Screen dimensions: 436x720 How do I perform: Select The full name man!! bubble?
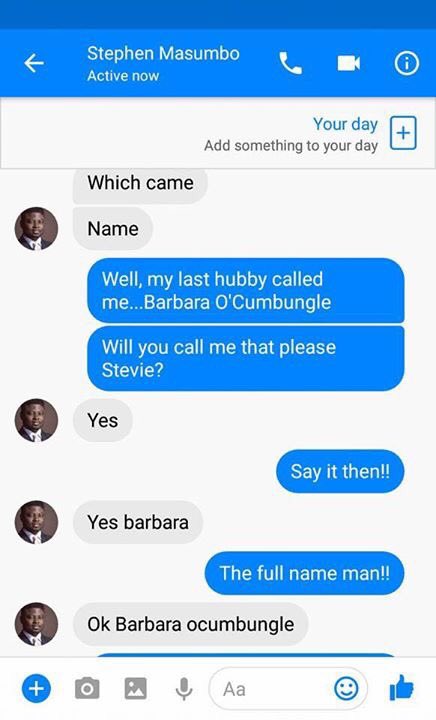304,573
